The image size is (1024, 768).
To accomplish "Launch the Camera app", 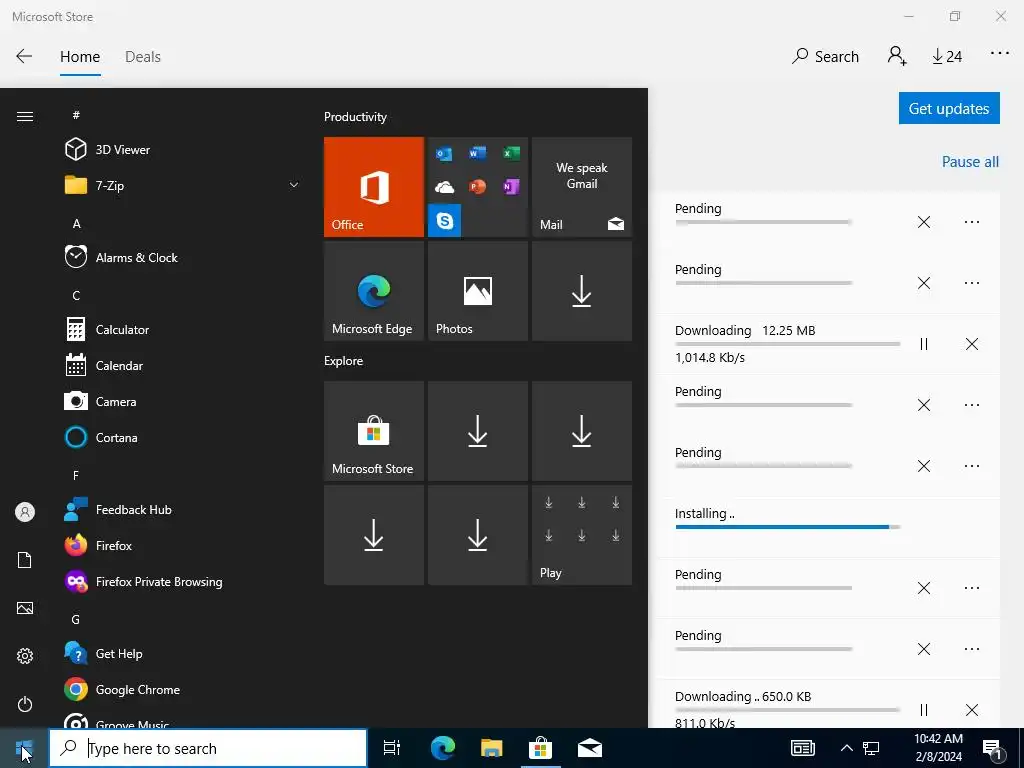I will (183, 402).
